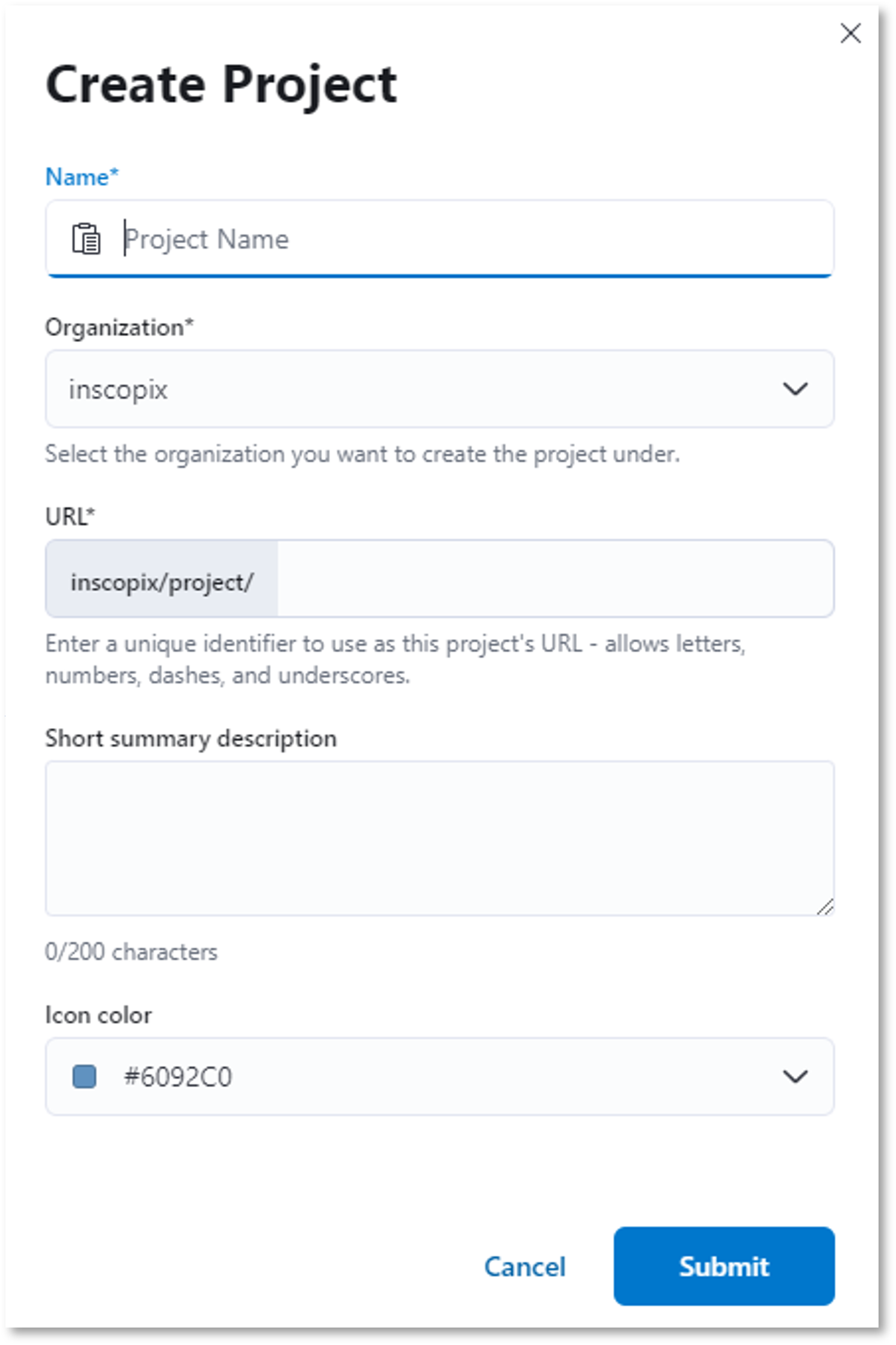This screenshot has width=896, height=1345.
Task: Close the Create Project dialog
Action: 850,33
